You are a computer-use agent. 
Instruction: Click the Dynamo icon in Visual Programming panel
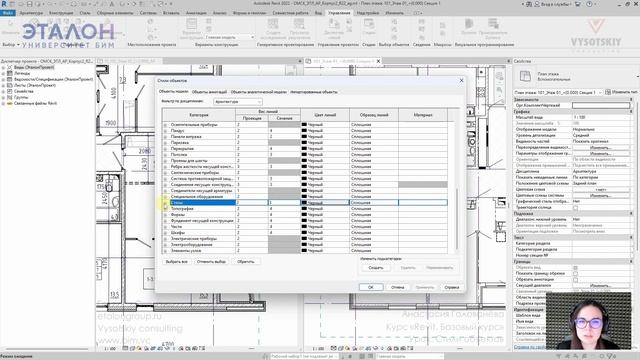(469, 24)
